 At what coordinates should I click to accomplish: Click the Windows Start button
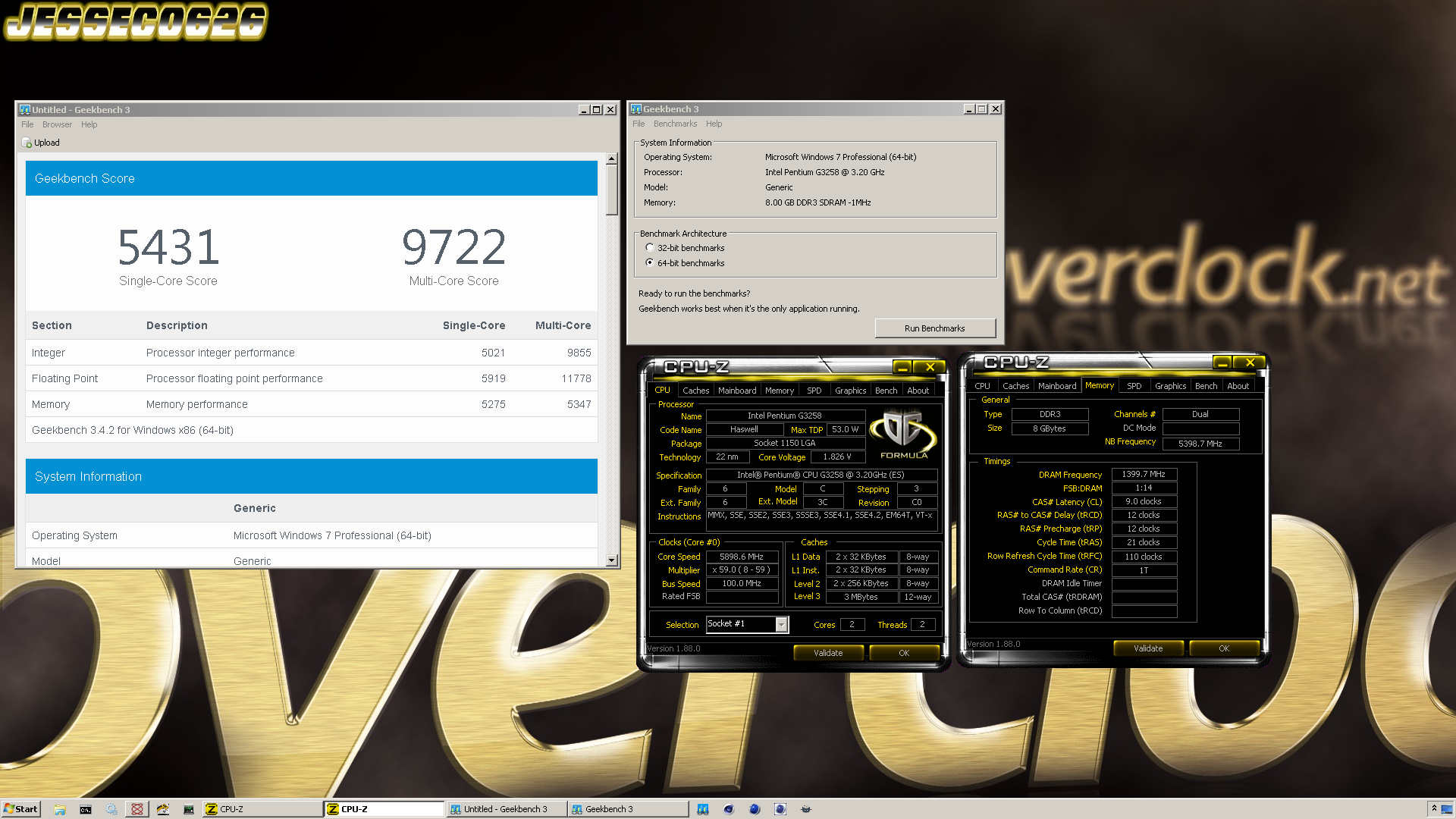pos(20,809)
